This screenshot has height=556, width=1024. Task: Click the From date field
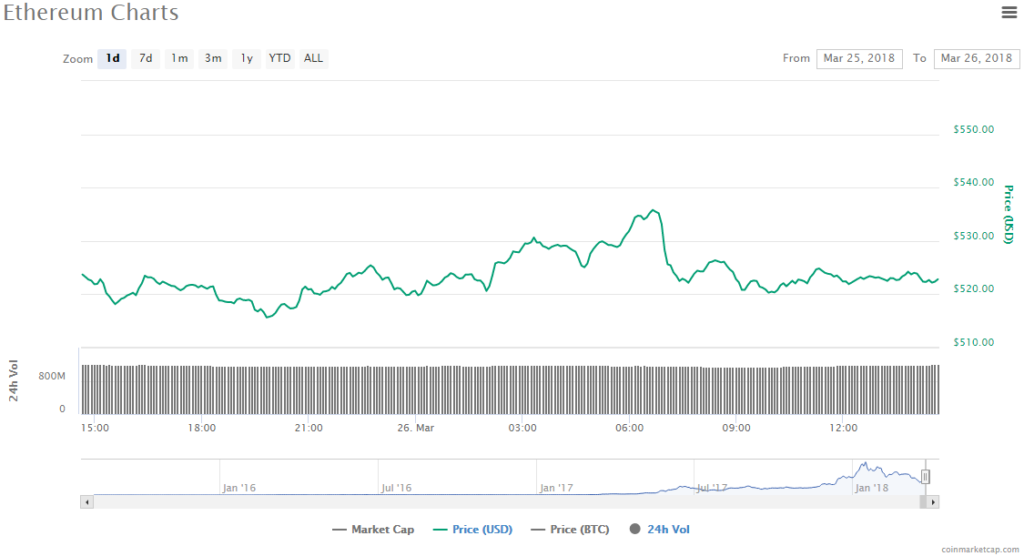coord(859,58)
